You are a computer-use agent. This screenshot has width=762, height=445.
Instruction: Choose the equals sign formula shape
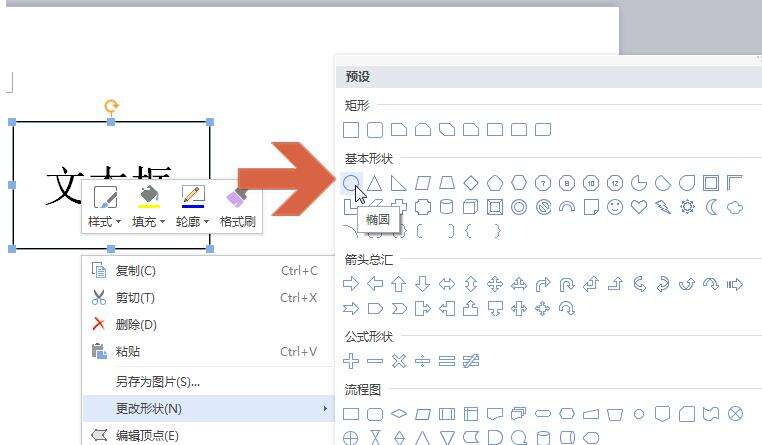(x=447, y=361)
